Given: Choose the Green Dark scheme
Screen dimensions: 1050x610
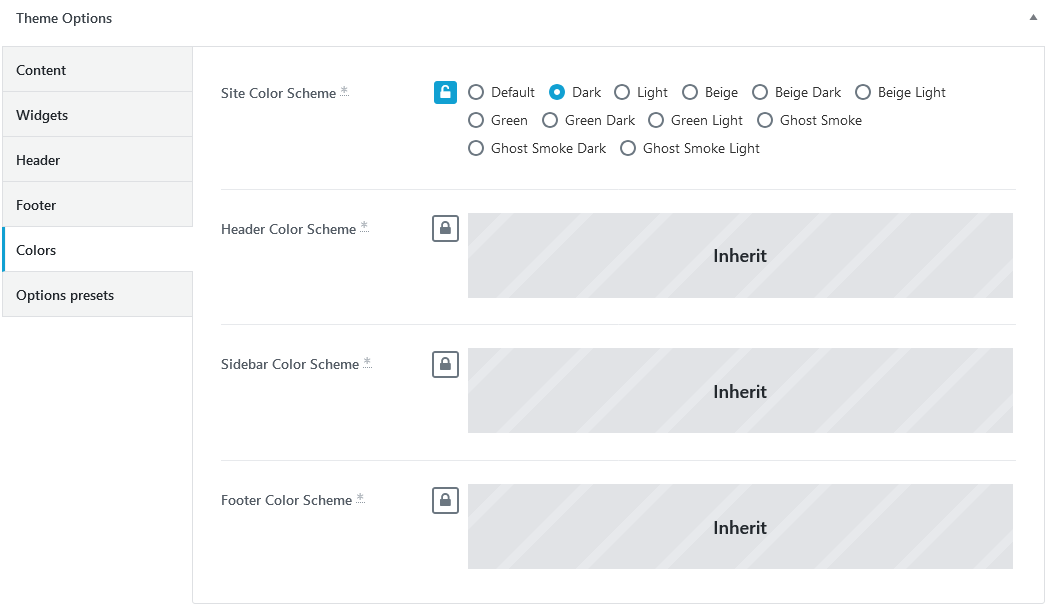Looking at the screenshot, I should [x=550, y=121].
